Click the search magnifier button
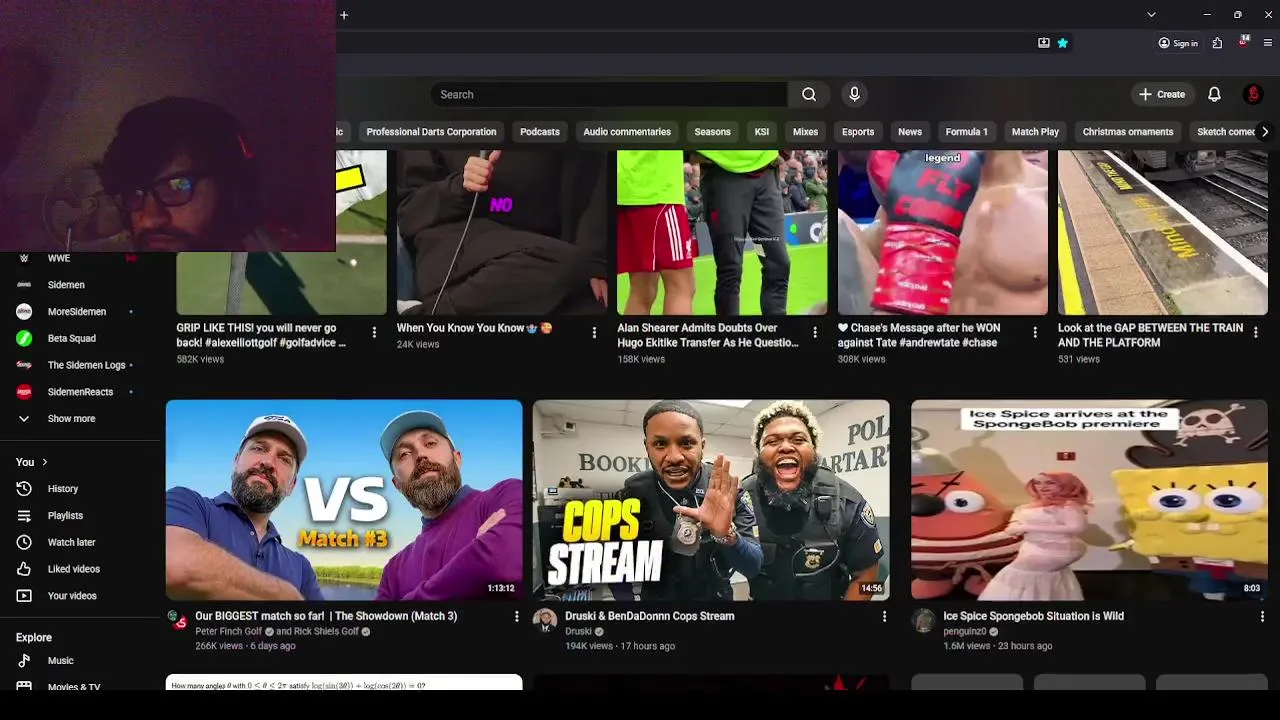The width and height of the screenshot is (1280, 720). pos(809,94)
